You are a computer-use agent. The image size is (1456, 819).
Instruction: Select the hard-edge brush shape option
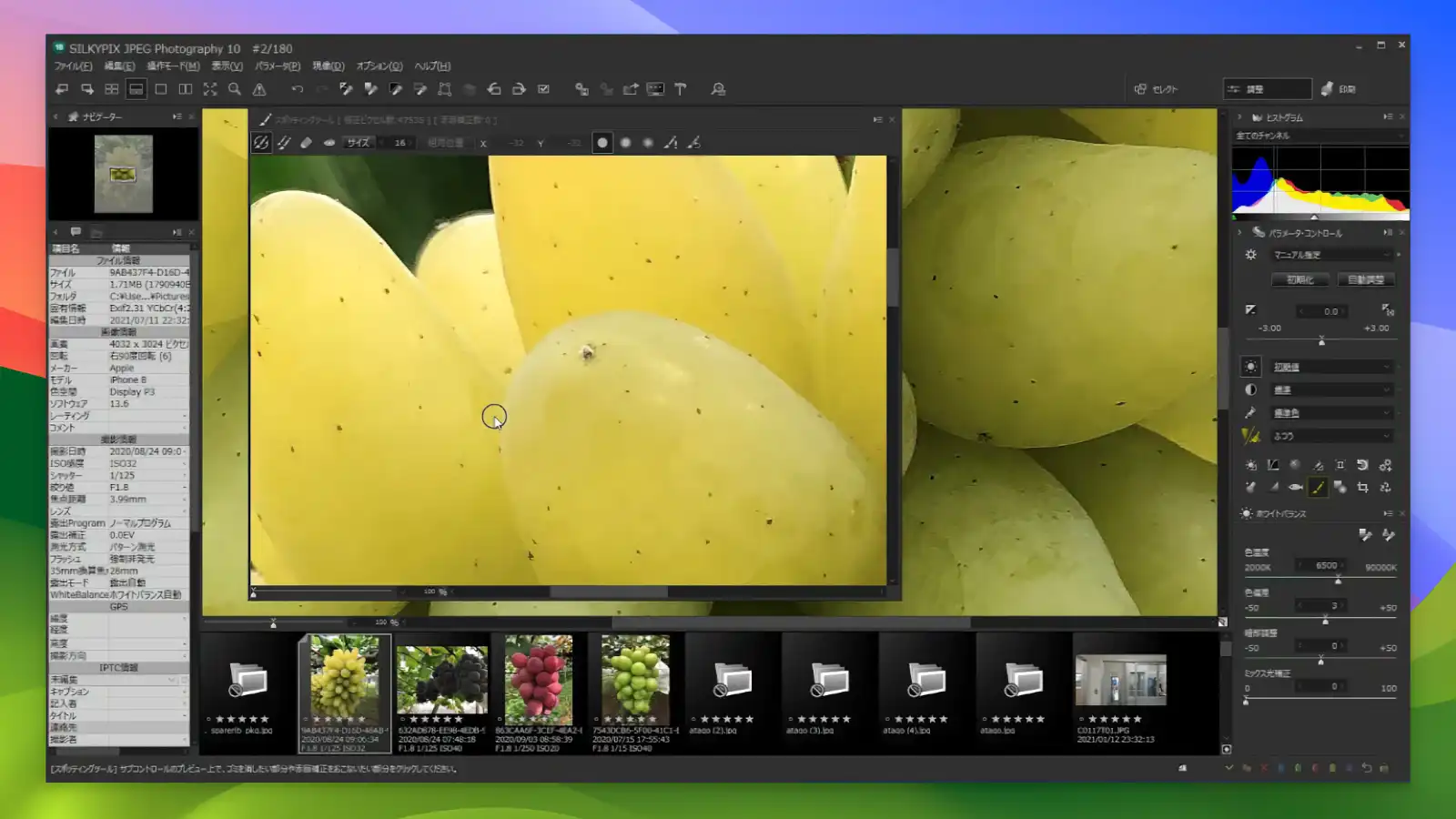[x=602, y=143]
